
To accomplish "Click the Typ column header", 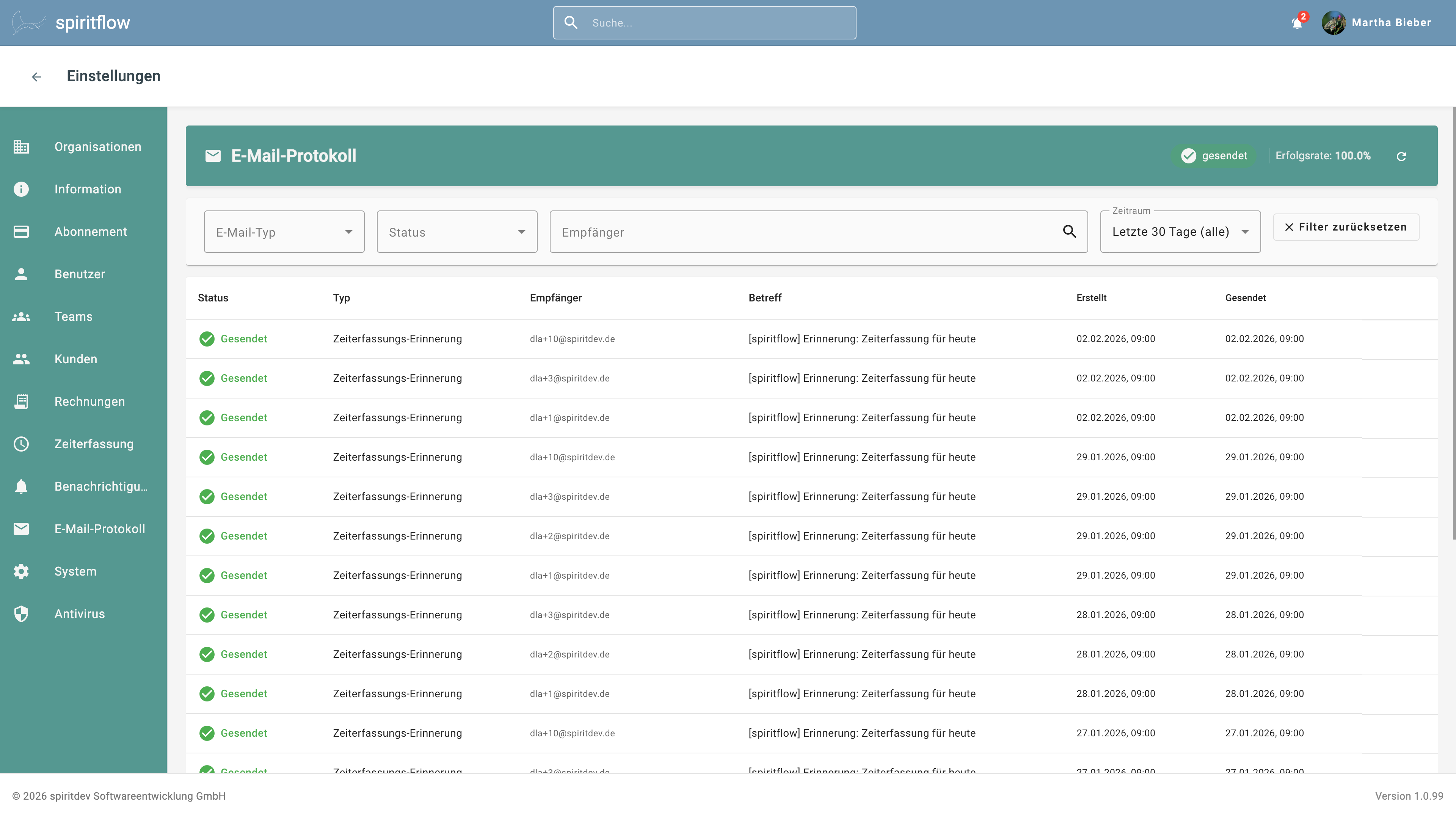I will point(341,298).
